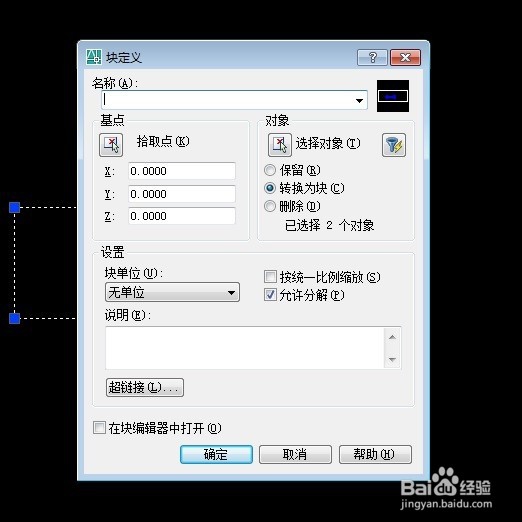The image size is (522, 522).
Task: Select the 保留(R) radio button
Action: pyautogui.click(x=270, y=170)
